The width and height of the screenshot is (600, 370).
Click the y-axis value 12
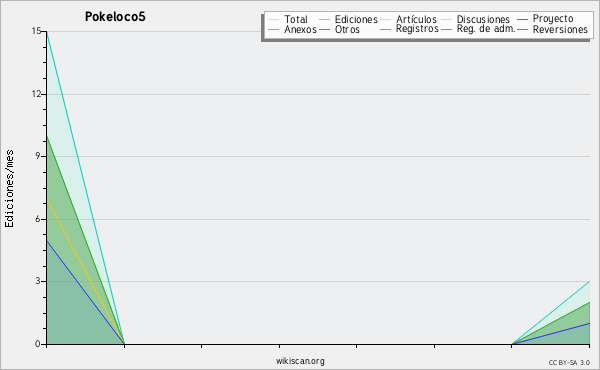click(36, 94)
